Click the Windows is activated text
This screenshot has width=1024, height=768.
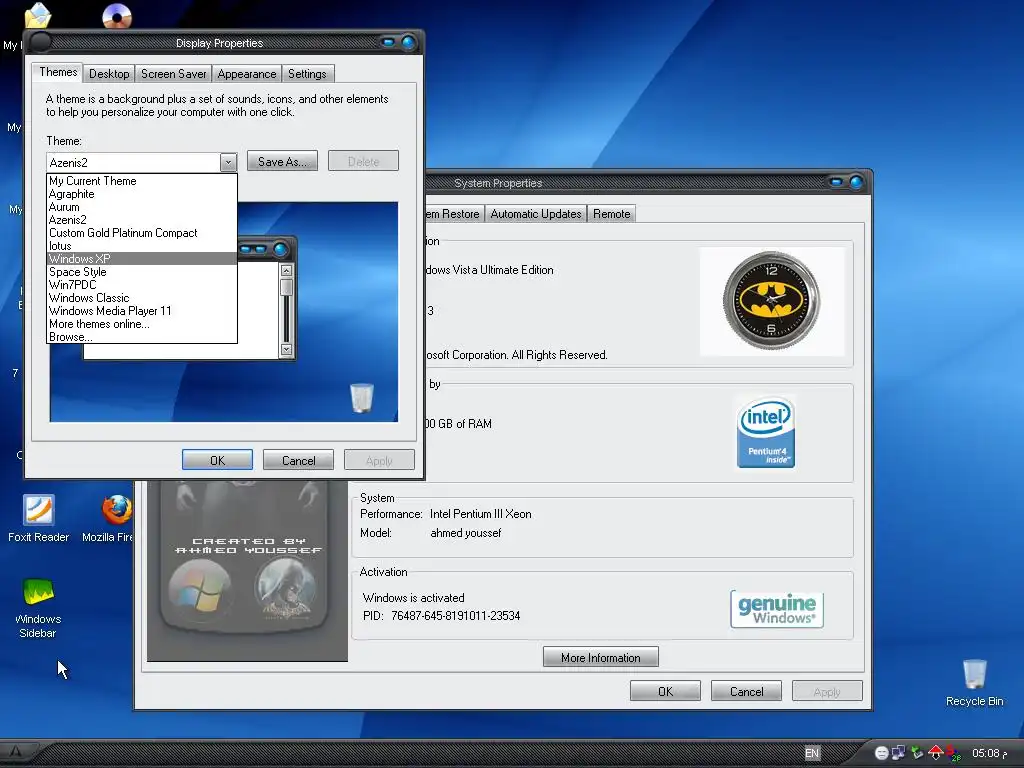point(413,598)
